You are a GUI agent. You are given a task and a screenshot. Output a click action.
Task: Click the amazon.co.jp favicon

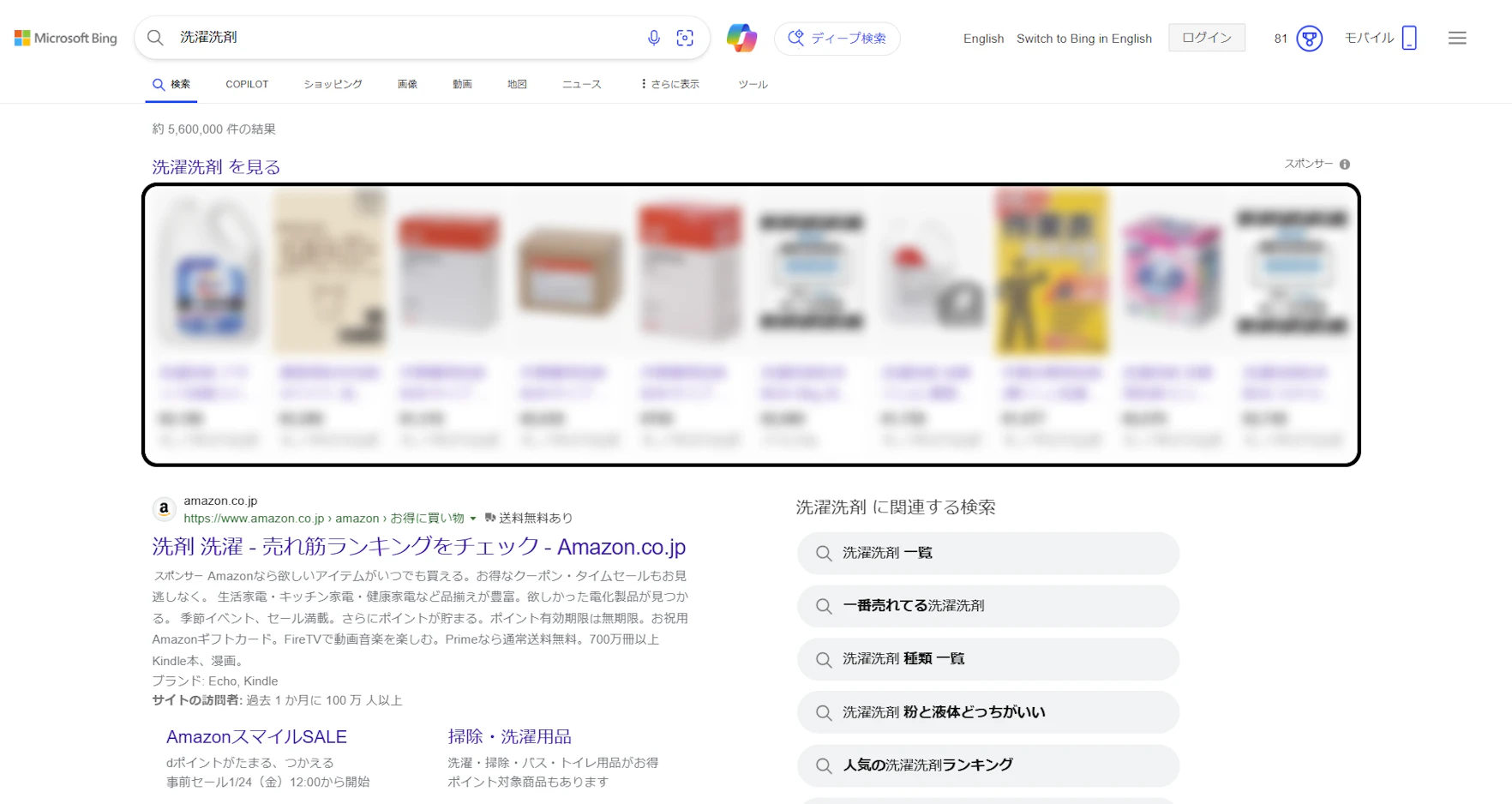click(164, 509)
